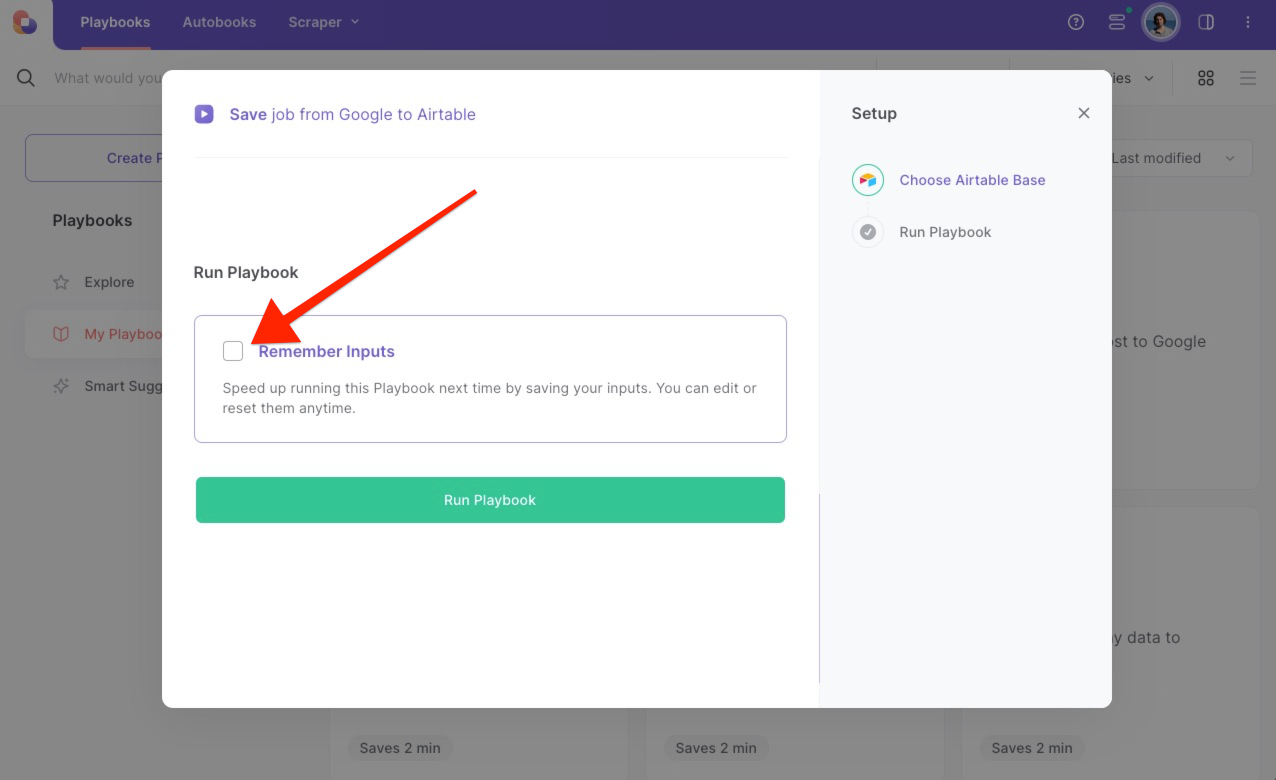1276x780 pixels.
Task: Open the three-dot more options menu
Action: coord(1248,22)
